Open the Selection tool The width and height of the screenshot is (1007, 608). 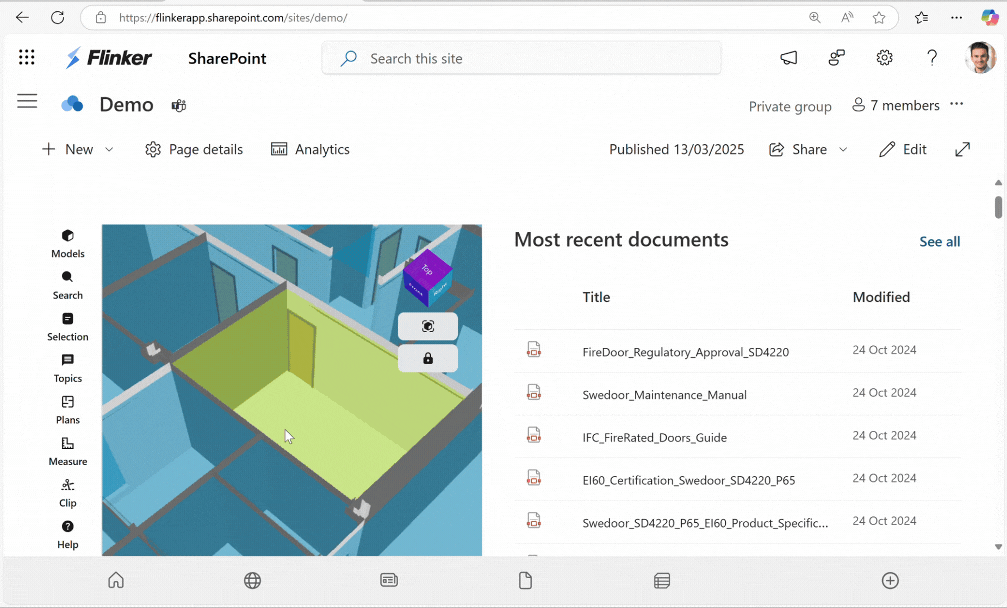click(x=67, y=327)
